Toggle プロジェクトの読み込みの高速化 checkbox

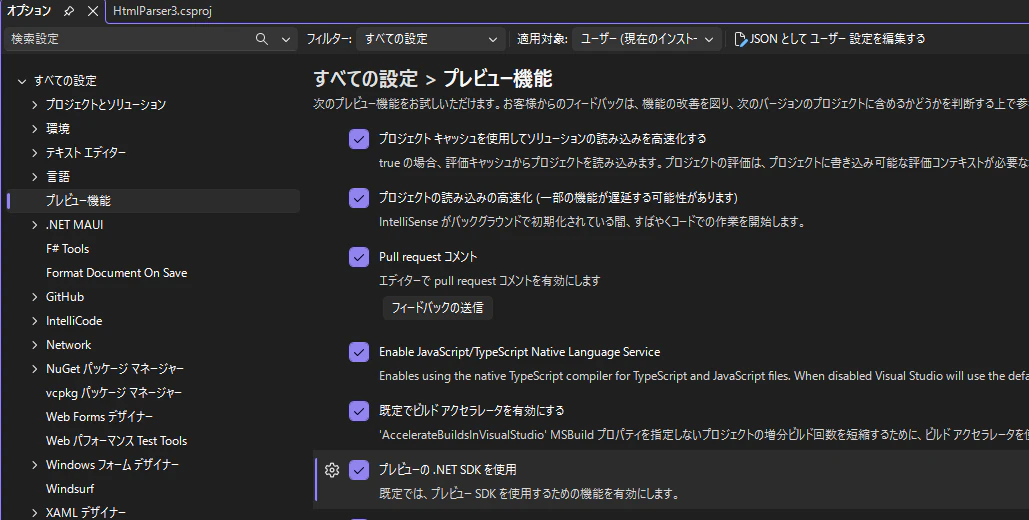point(359,198)
